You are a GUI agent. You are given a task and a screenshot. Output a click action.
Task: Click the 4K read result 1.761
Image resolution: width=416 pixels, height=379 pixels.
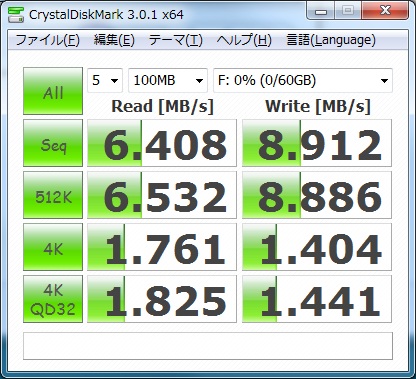162,247
